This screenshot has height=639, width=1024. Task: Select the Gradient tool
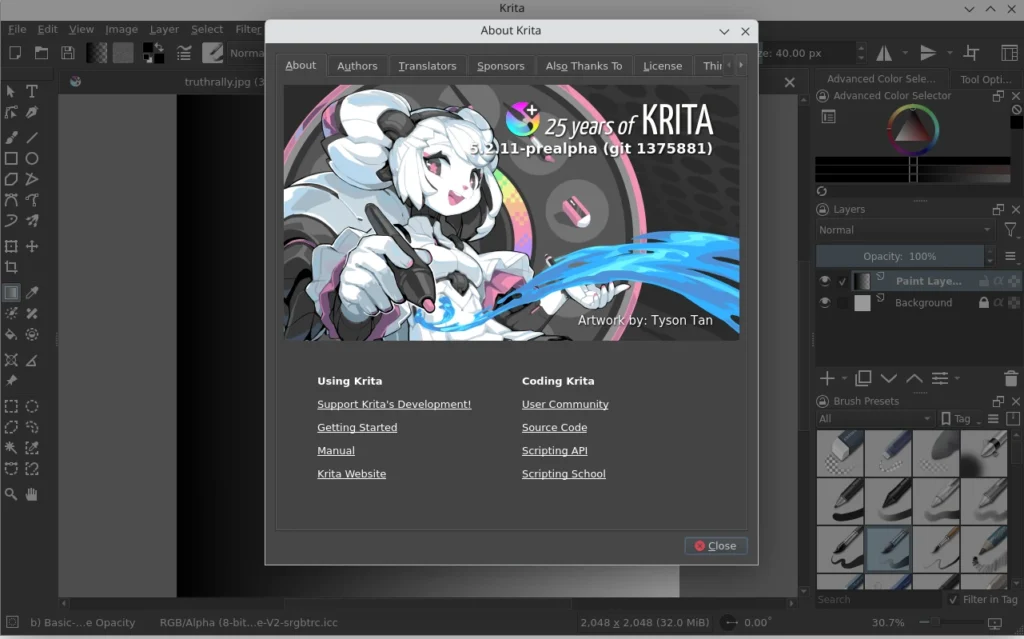[11, 293]
